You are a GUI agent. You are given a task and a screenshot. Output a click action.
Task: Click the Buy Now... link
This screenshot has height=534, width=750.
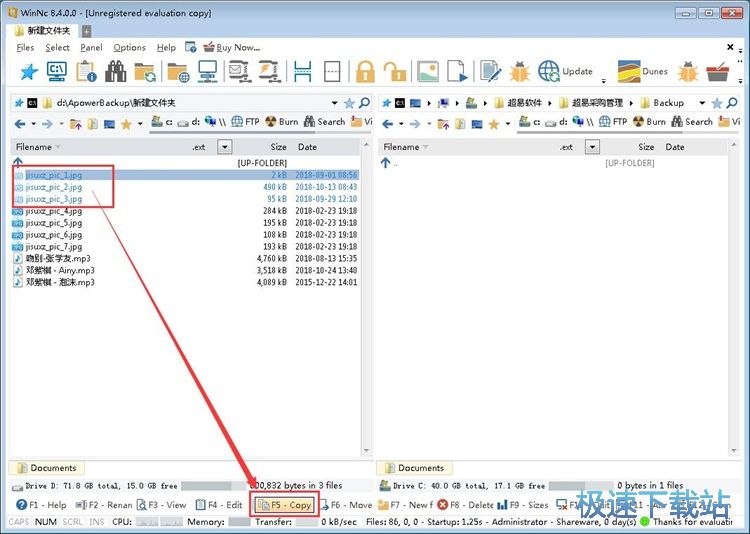[x=232, y=47]
